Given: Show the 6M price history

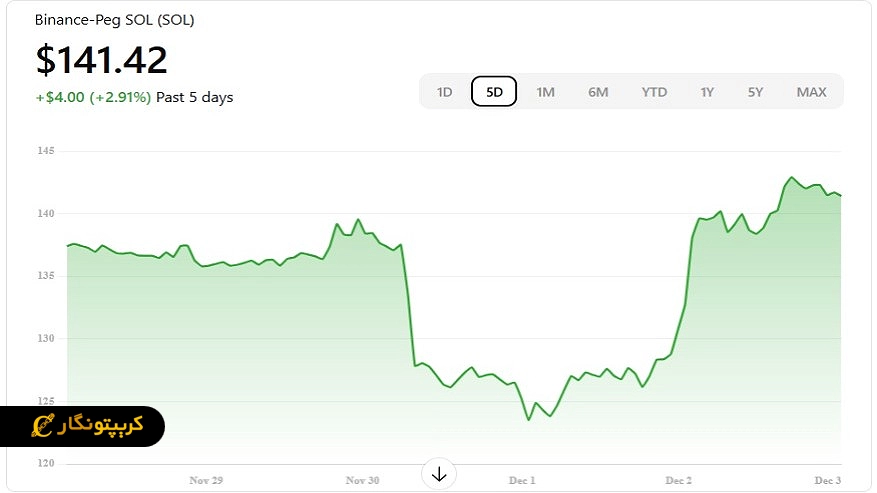Looking at the screenshot, I should [x=598, y=92].
